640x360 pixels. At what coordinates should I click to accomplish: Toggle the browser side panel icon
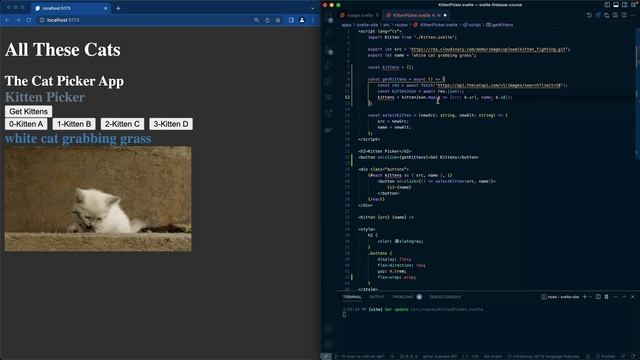click(x=291, y=20)
